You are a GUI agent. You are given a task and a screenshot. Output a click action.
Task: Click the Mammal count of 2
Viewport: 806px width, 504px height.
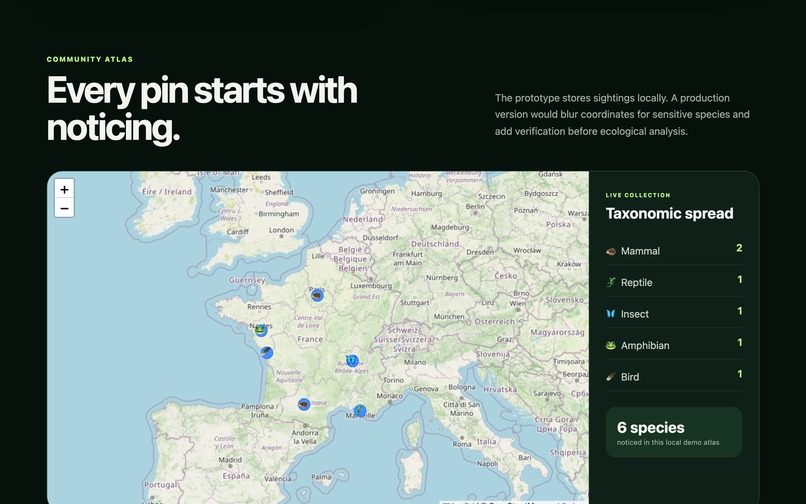pos(739,248)
